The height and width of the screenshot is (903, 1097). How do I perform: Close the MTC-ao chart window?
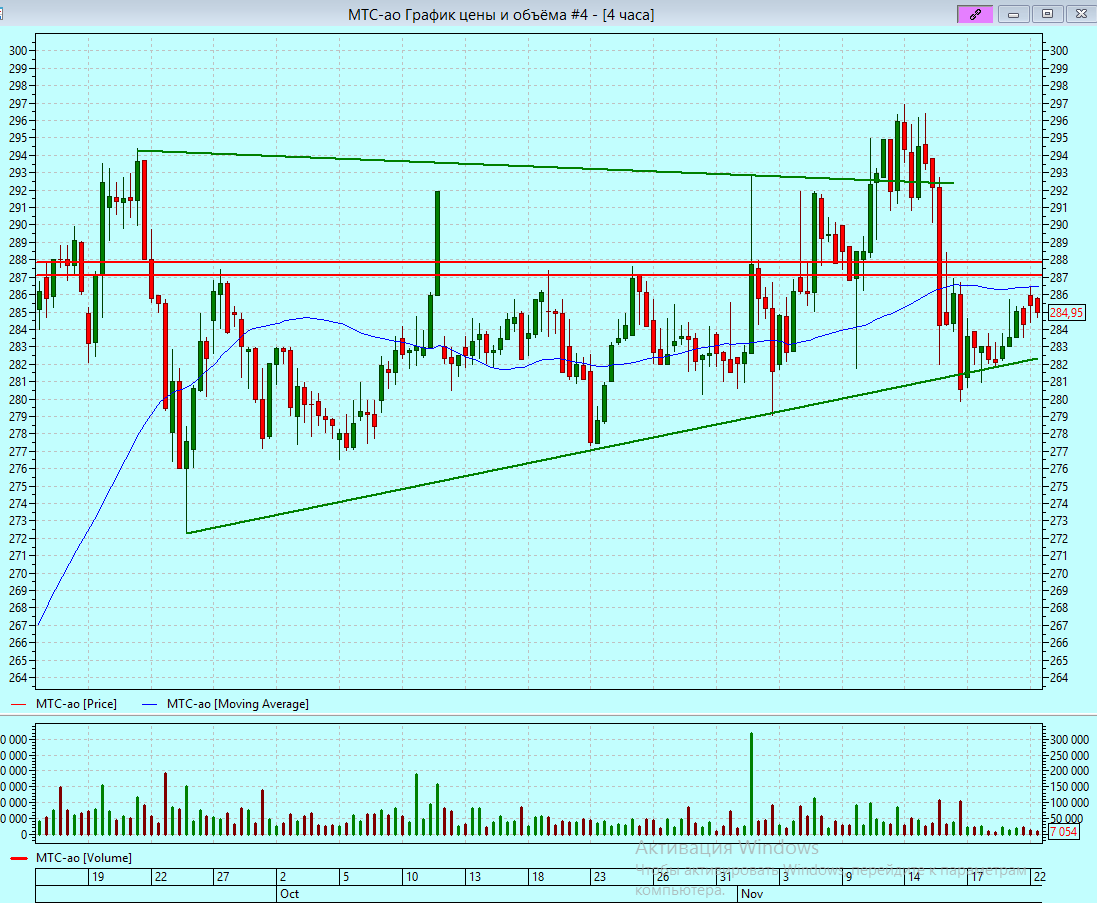click(1081, 14)
